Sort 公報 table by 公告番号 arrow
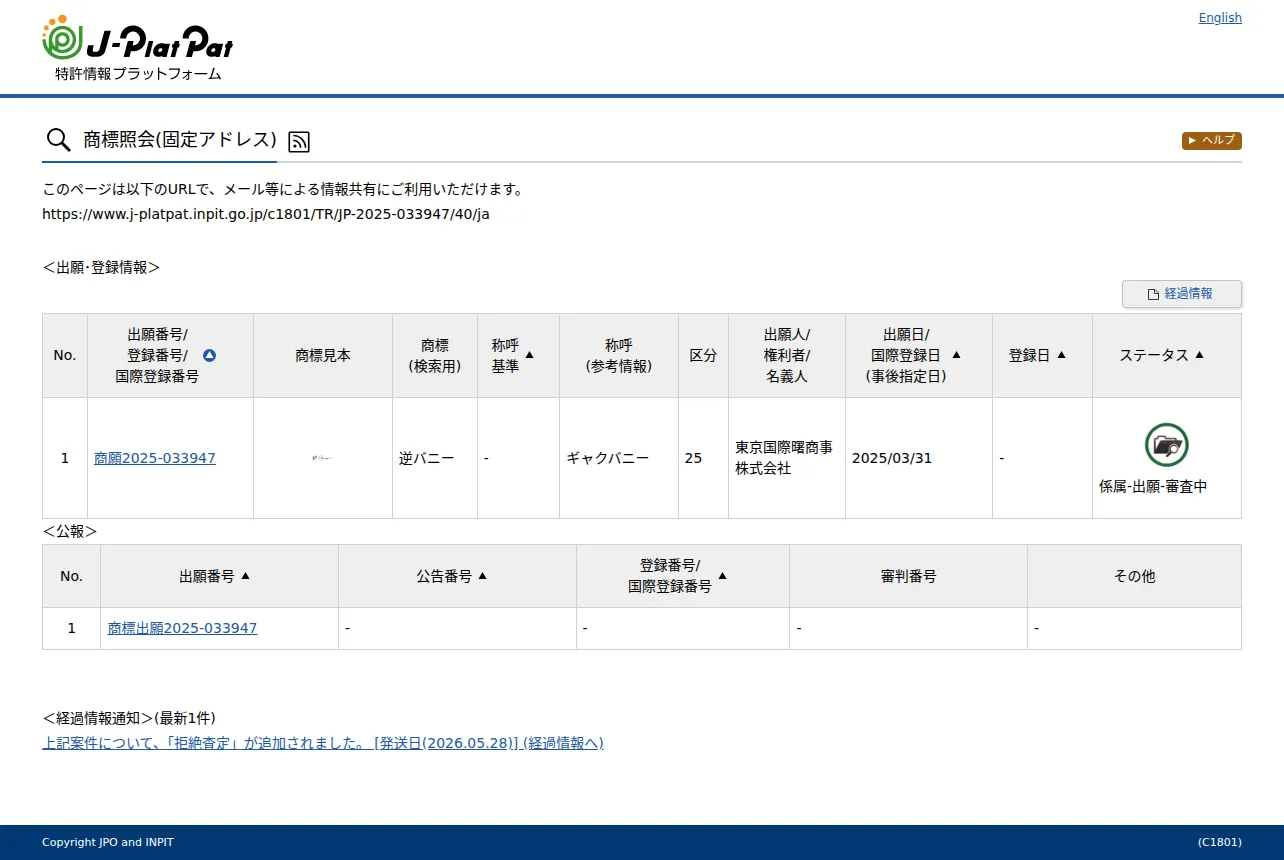 tap(482, 575)
